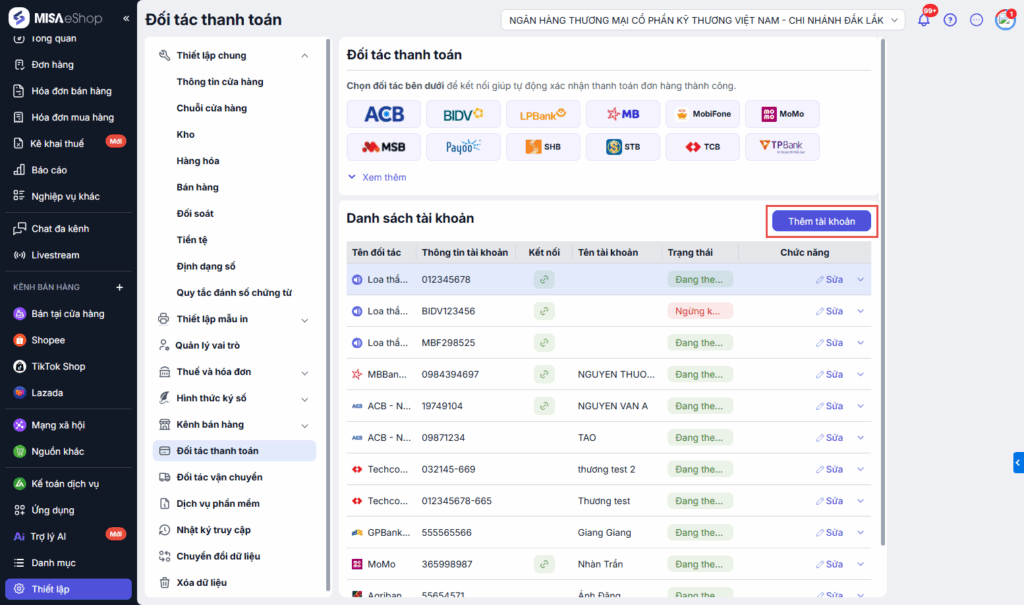Click the Thêm tài khoản button
Image resolution: width=1024 pixels, height=605 pixels.
click(821, 221)
